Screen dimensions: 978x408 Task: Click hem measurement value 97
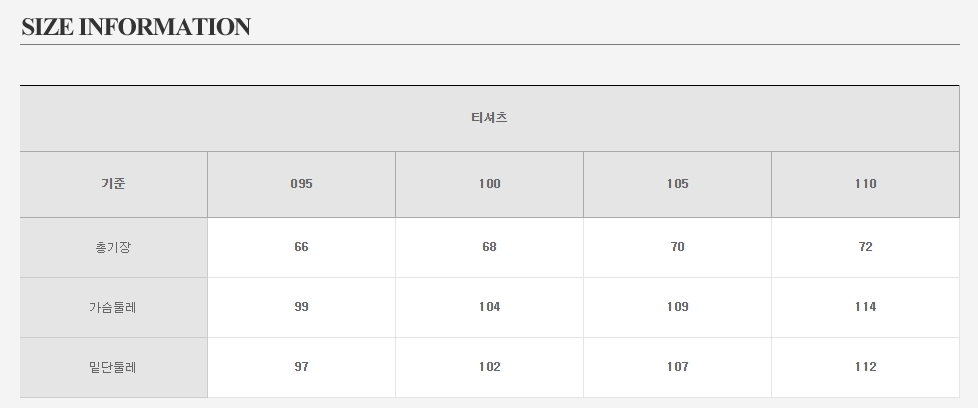tap(301, 367)
